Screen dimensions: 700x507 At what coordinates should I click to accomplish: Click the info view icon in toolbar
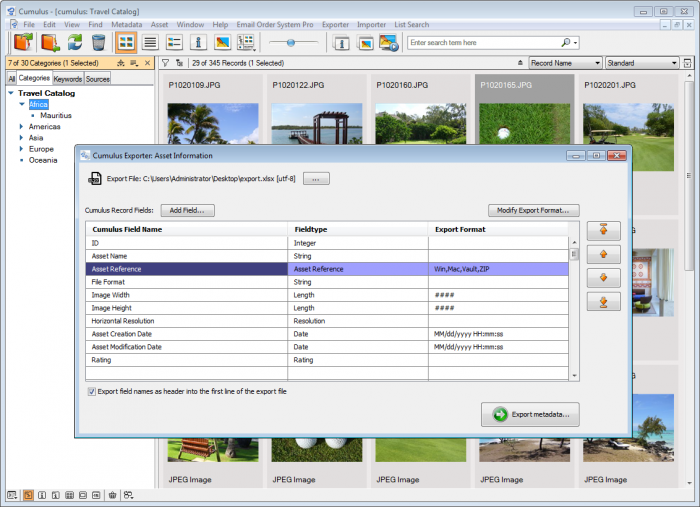[x=198, y=42]
